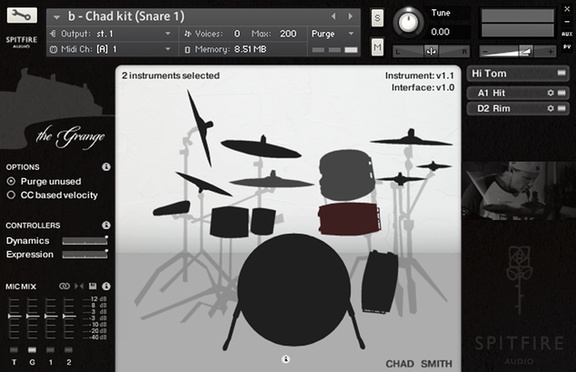Select the cowbell left of toms
The width and height of the screenshot is (576, 372).
click(172, 208)
